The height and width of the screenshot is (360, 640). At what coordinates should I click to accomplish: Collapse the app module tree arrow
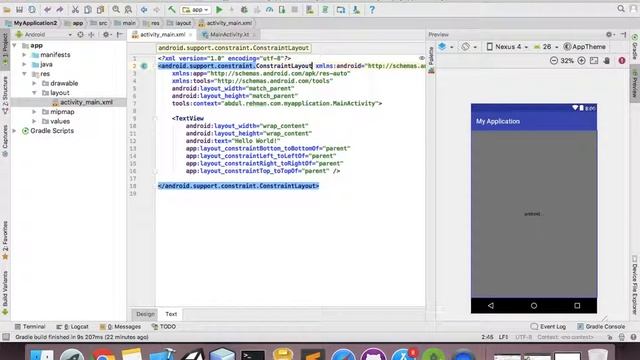pos(15,45)
